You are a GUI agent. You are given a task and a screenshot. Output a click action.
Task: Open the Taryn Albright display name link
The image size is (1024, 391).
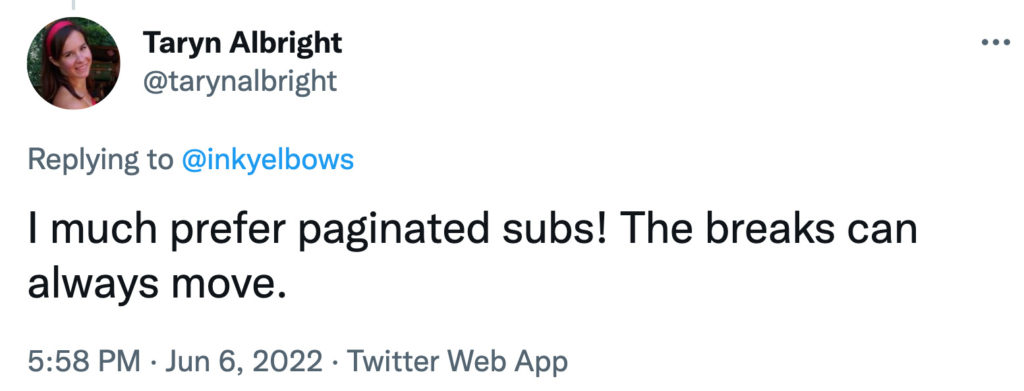pos(242,43)
